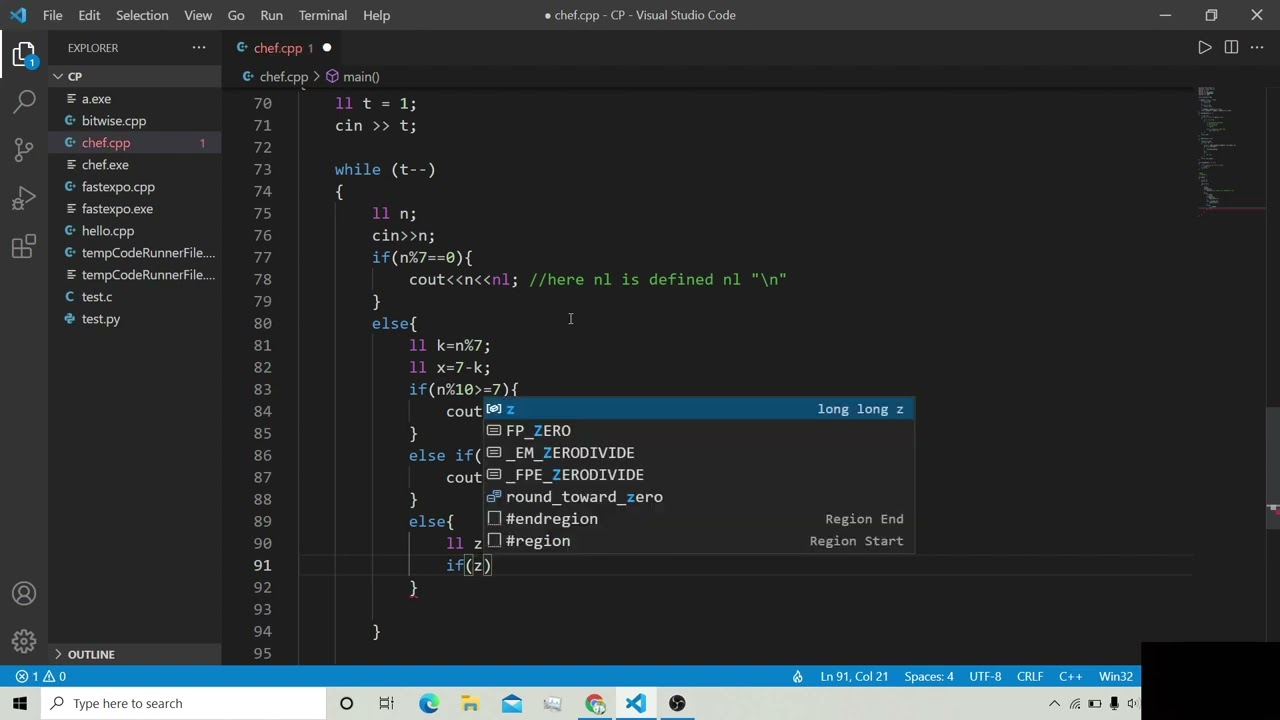Screen dimensions: 1280x720
Task: Choose _EM_ZERODIVIDE from suggestions
Action: [x=699, y=453]
